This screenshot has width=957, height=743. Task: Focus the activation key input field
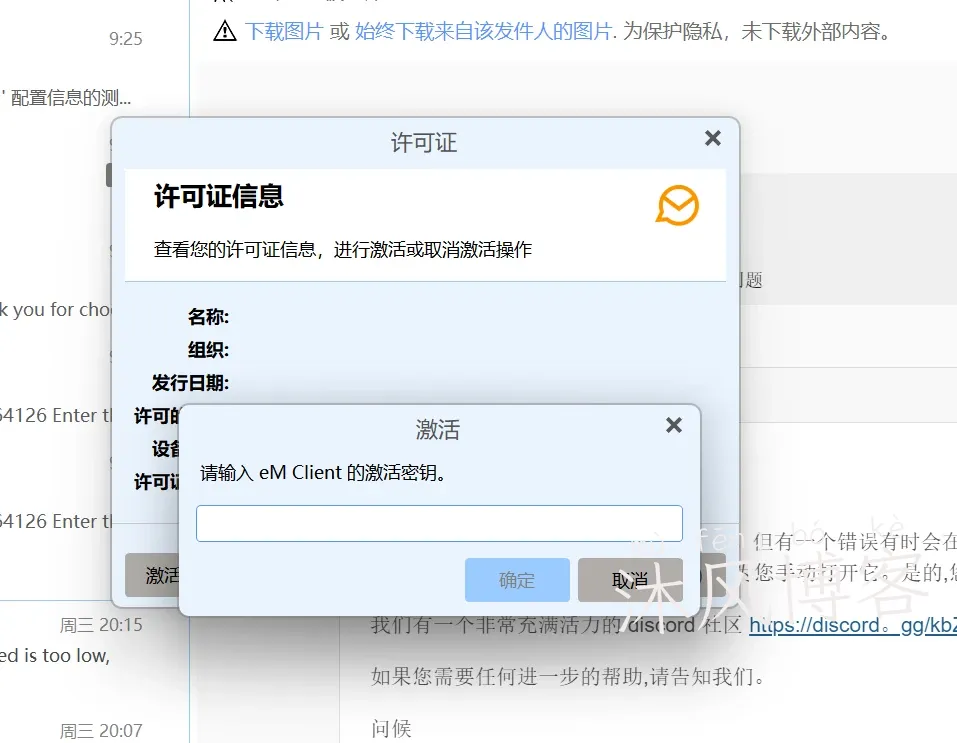(x=439, y=523)
